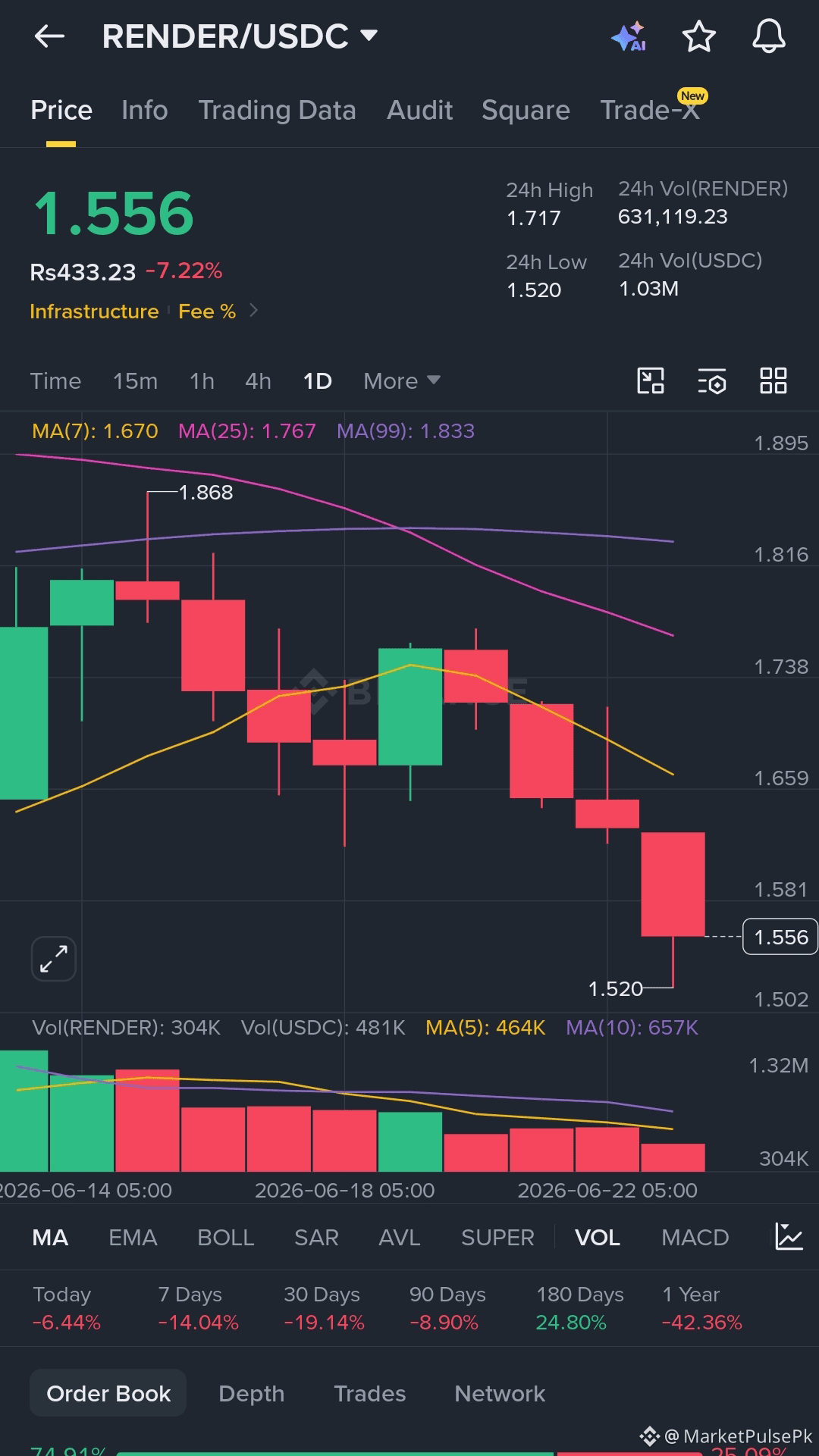Open the RENDER/USDC pair selector dropdown
The width and height of the screenshot is (819, 1456).
pos(240,36)
